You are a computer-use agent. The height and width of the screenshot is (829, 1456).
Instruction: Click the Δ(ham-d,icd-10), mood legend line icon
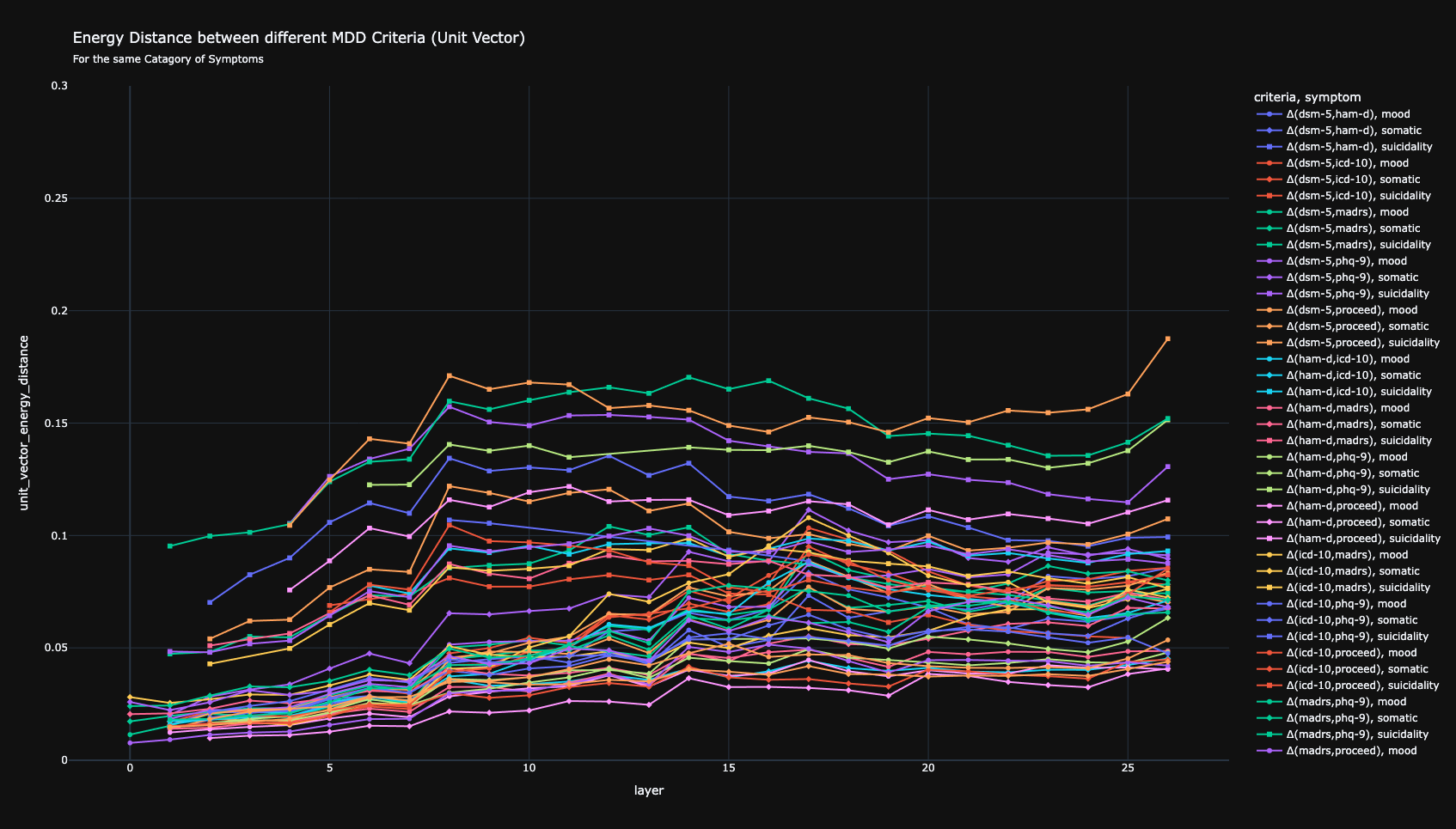1269,359
